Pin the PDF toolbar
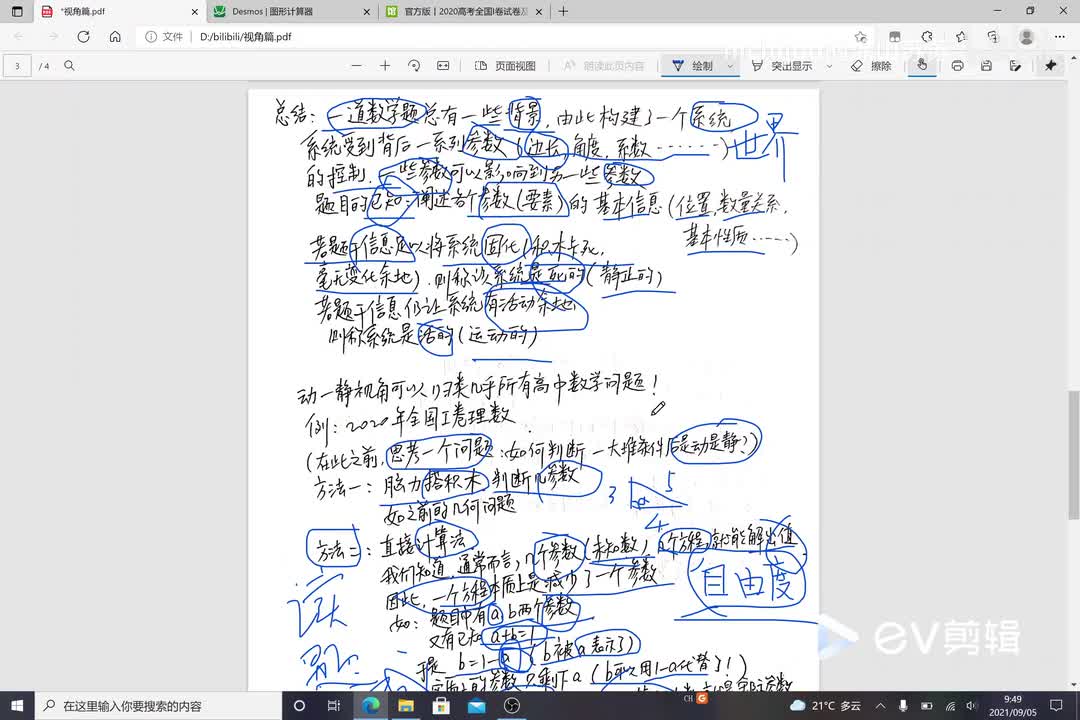Viewport: 1080px width, 720px height. (x=1050, y=65)
